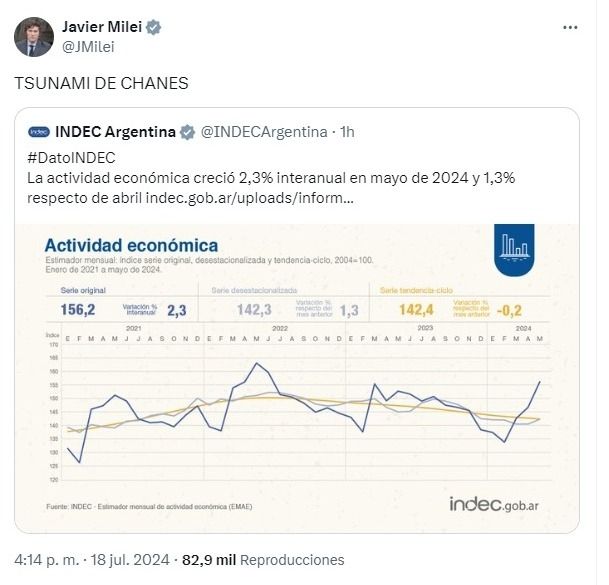
Task: Click Javier Milei's profile avatar
Action: (x=34, y=37)
